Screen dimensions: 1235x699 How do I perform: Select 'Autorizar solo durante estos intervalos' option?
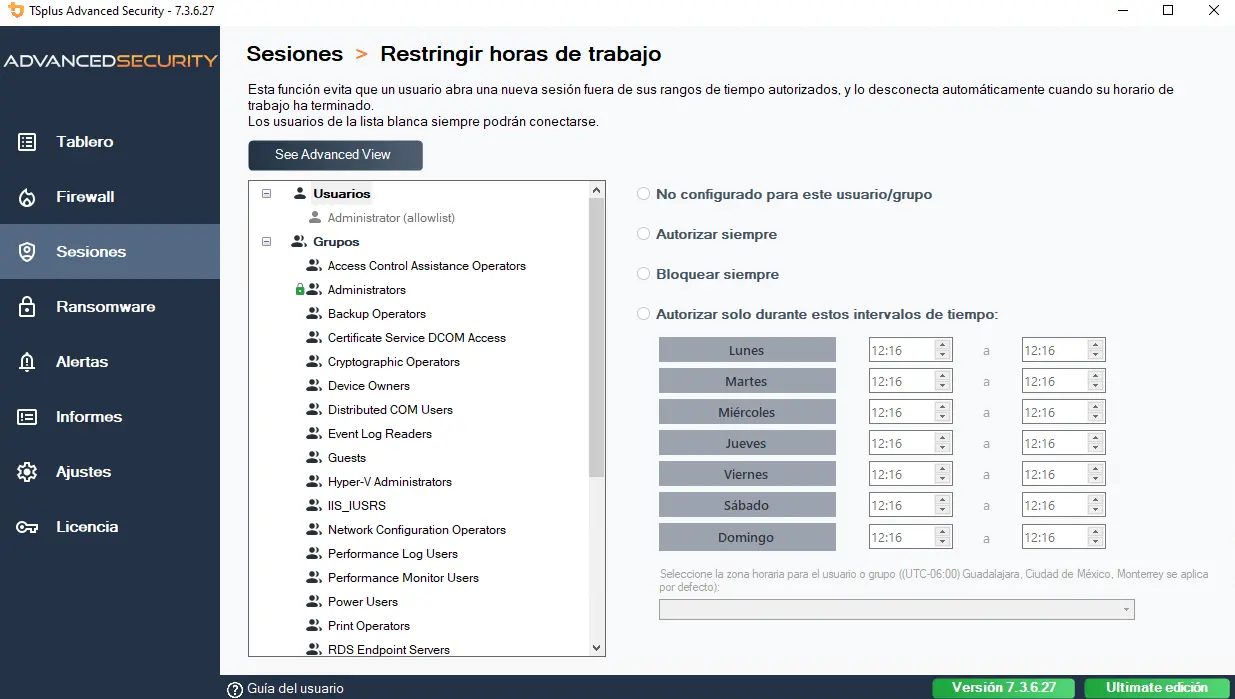644,314
